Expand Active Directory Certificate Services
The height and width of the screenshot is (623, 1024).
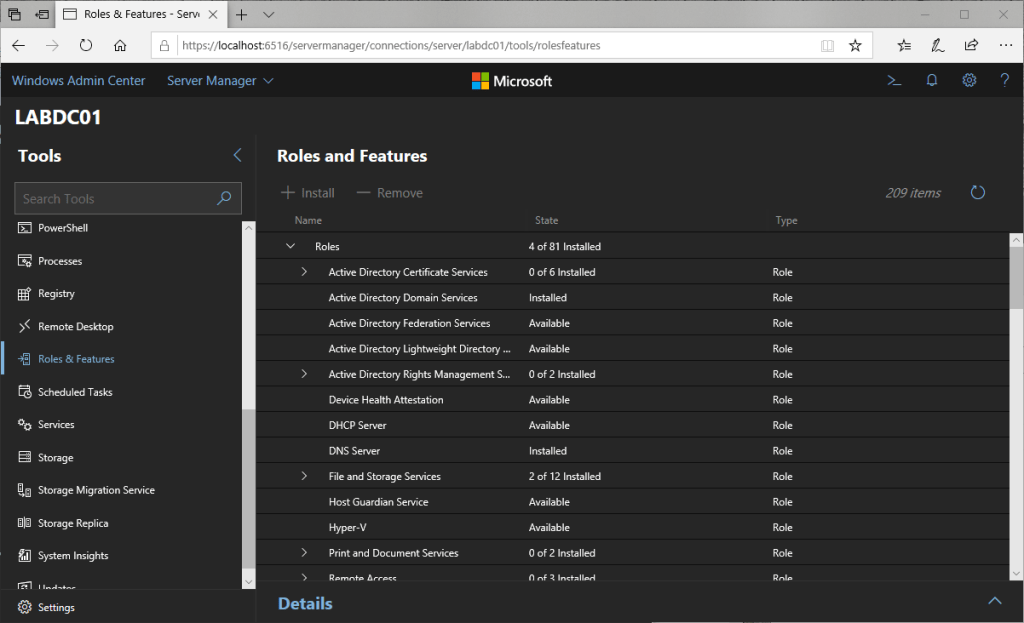(304, 272)
